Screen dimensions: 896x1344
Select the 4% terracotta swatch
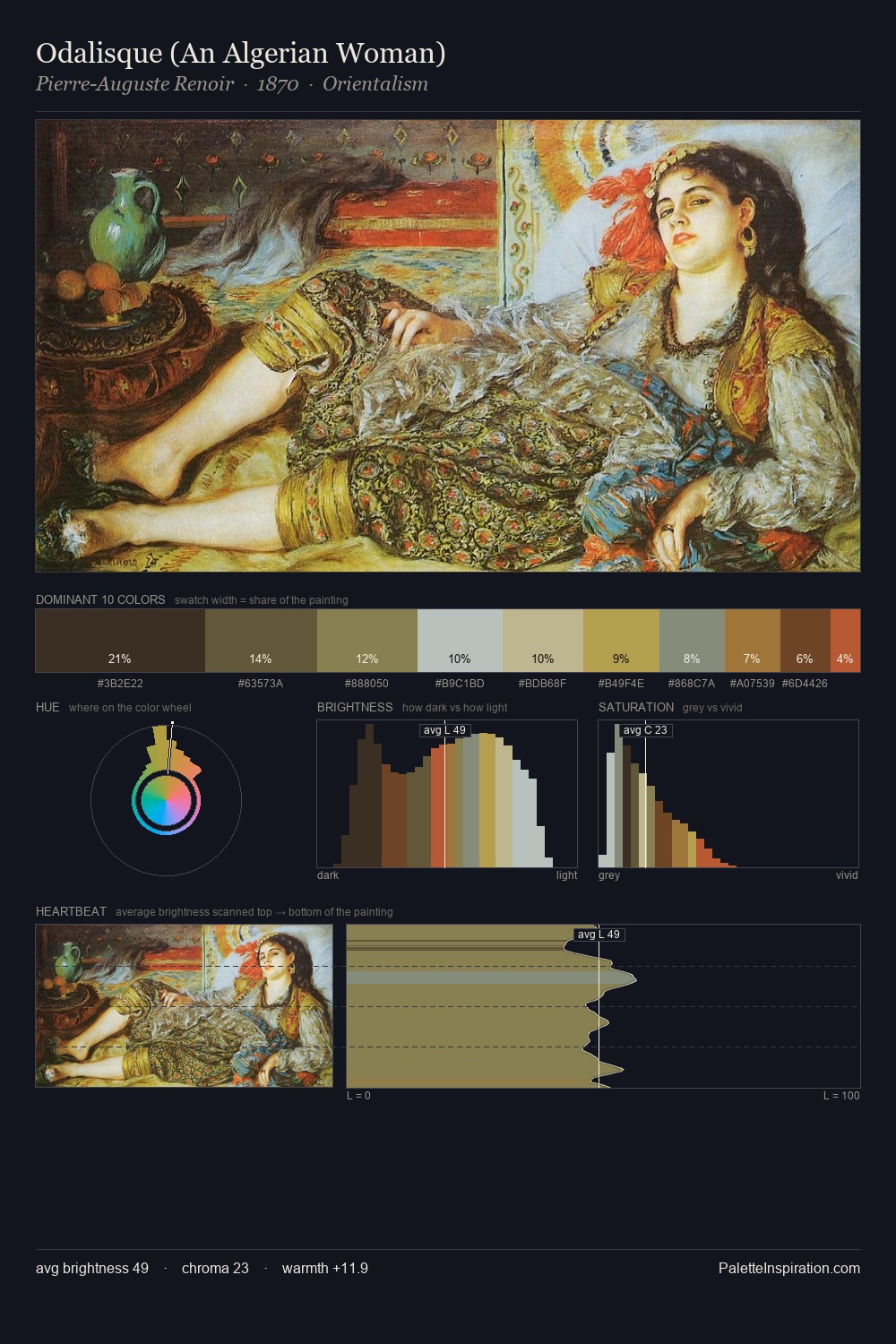pyautogui.click(x=845, y=641)
